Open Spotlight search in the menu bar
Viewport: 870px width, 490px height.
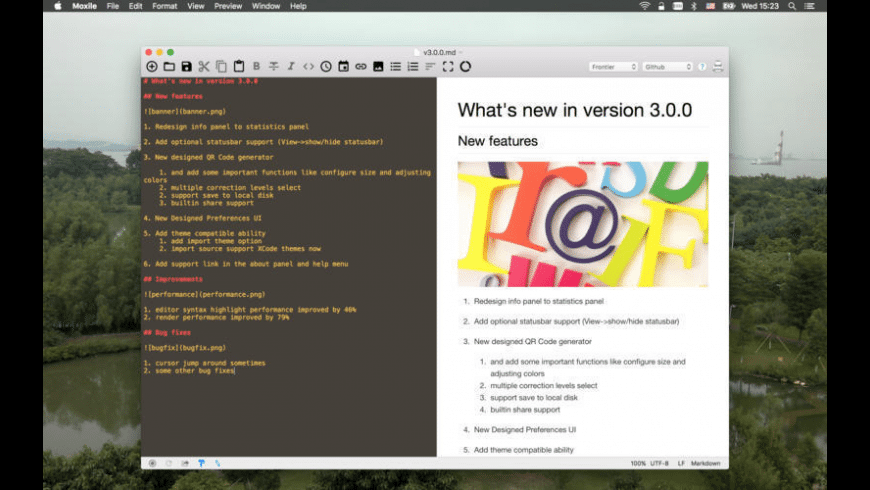(x=792, y=6)
